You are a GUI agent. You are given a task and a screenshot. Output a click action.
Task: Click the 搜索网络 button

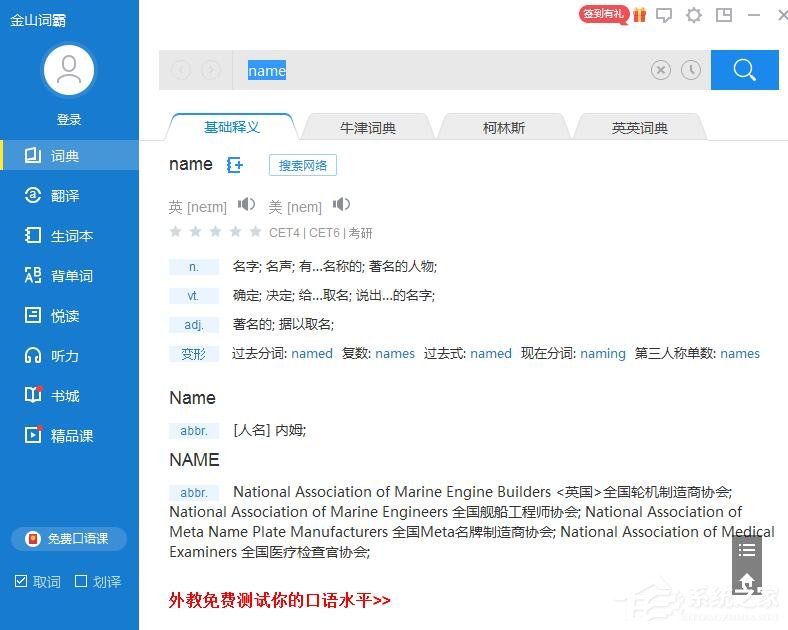pos(302,165)
